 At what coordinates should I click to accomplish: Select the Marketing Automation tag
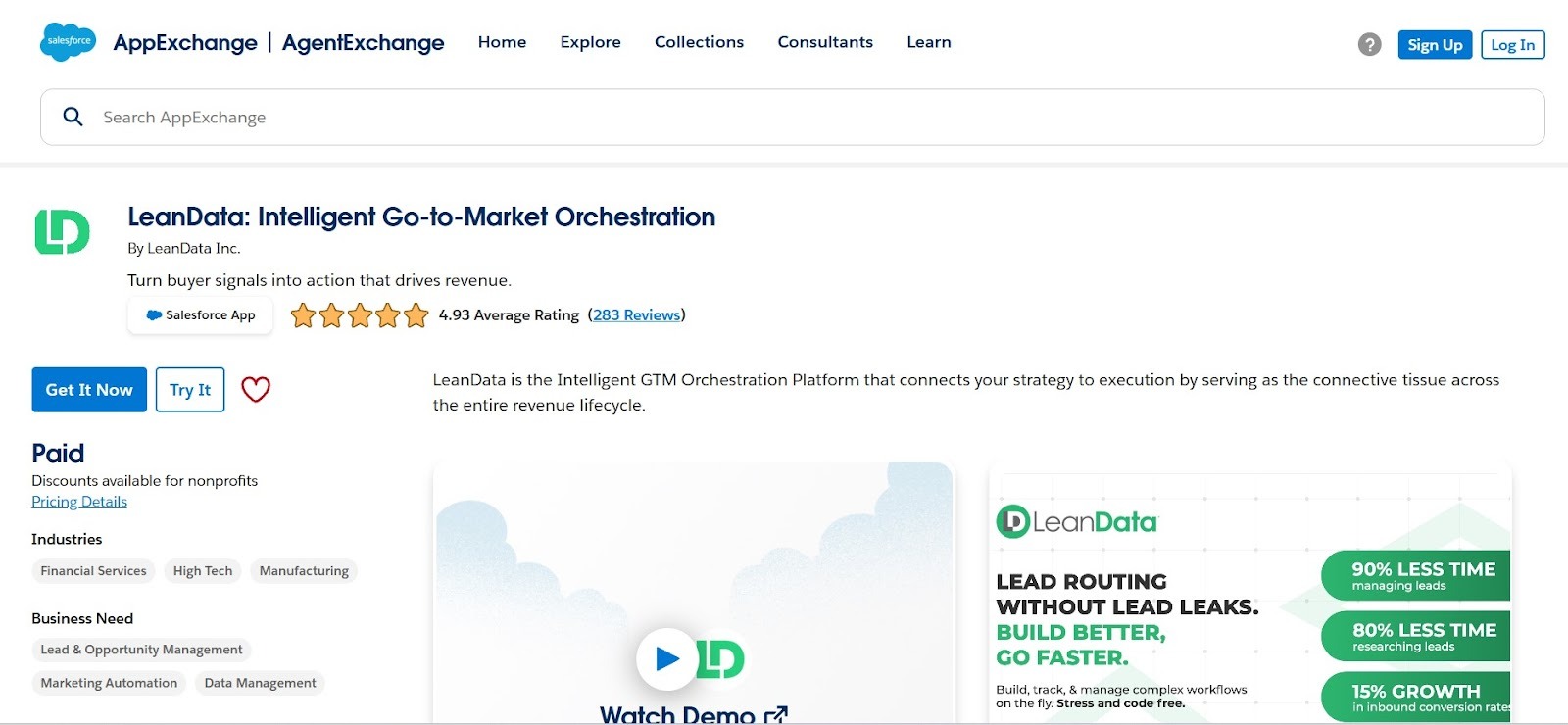pos(109,683)
